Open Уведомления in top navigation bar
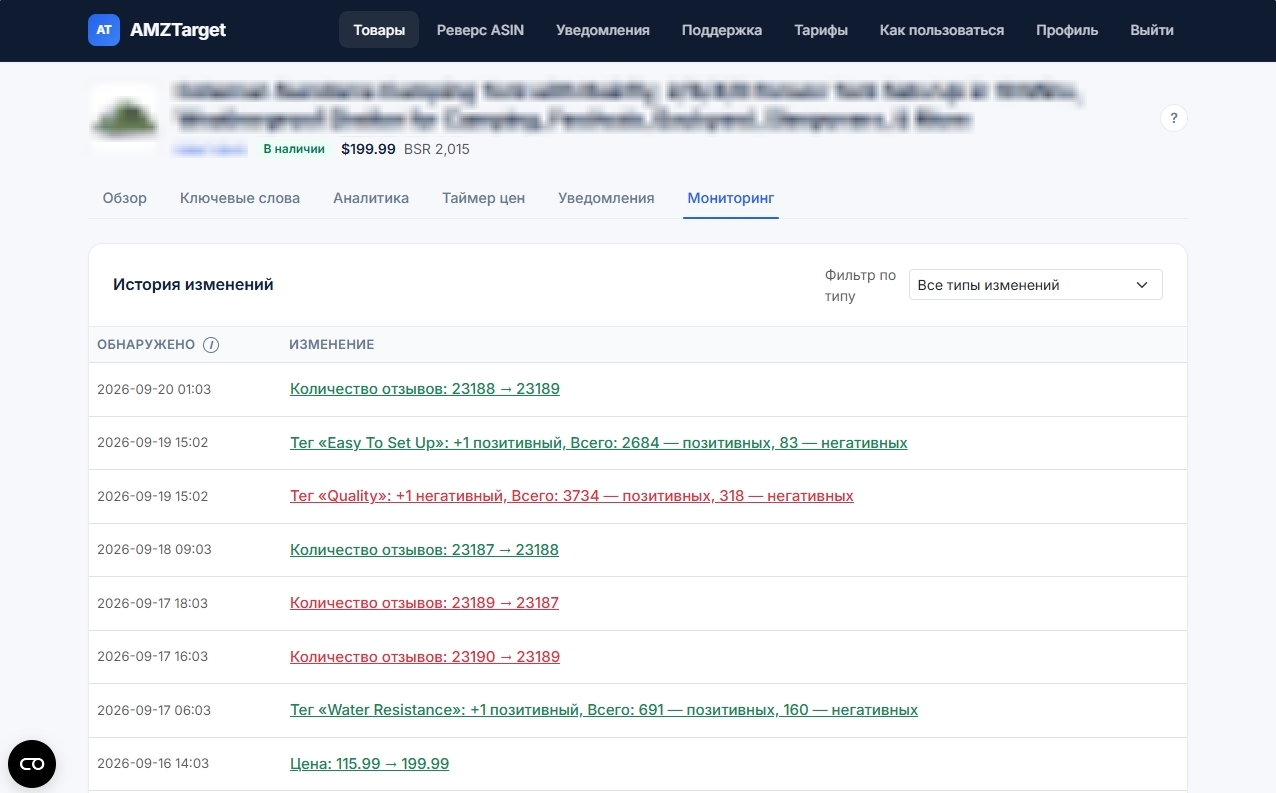Viewport: 1276px width, 793px height. pos(603,30)
